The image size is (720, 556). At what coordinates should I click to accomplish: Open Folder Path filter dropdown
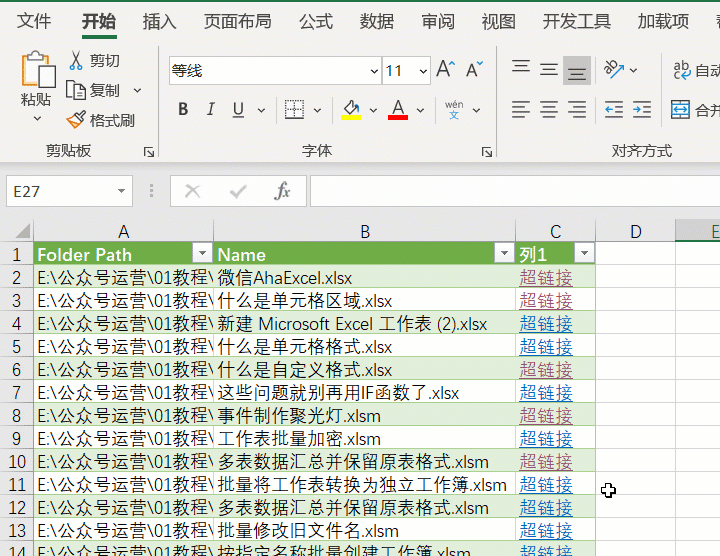pos(202,253)
